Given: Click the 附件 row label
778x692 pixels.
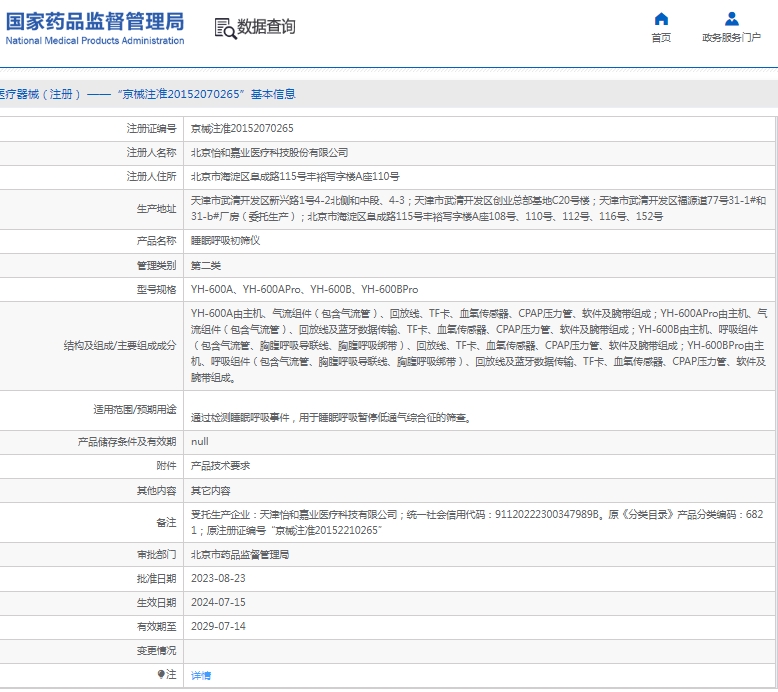Looking at the screenshot, I should click(x=166, y=466).
